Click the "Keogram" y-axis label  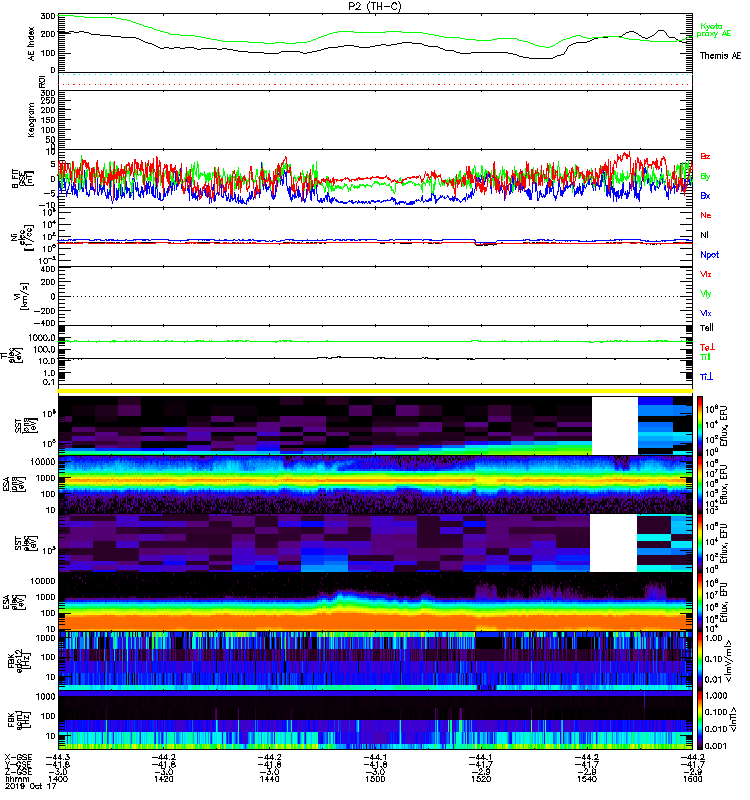click(31, 120)
